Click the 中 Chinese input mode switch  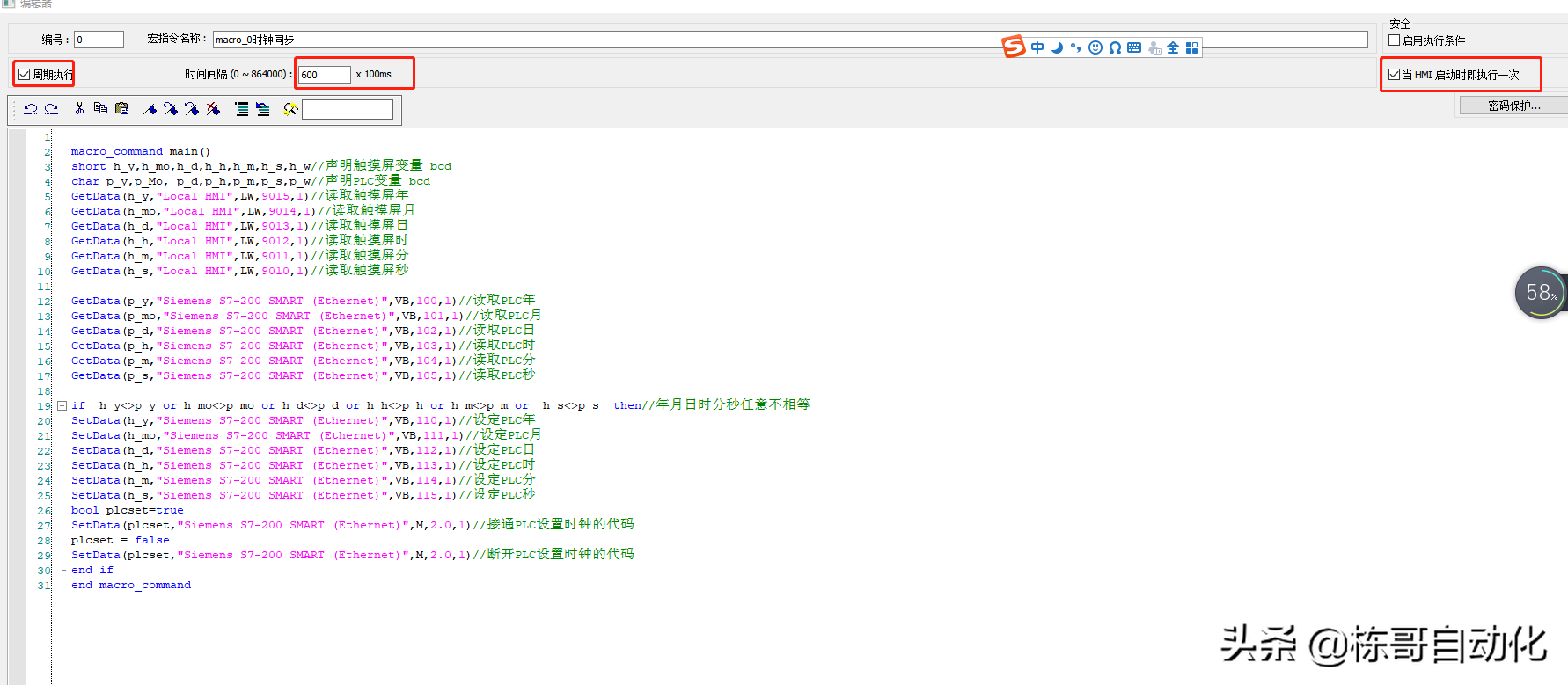tap(1037, 47)
